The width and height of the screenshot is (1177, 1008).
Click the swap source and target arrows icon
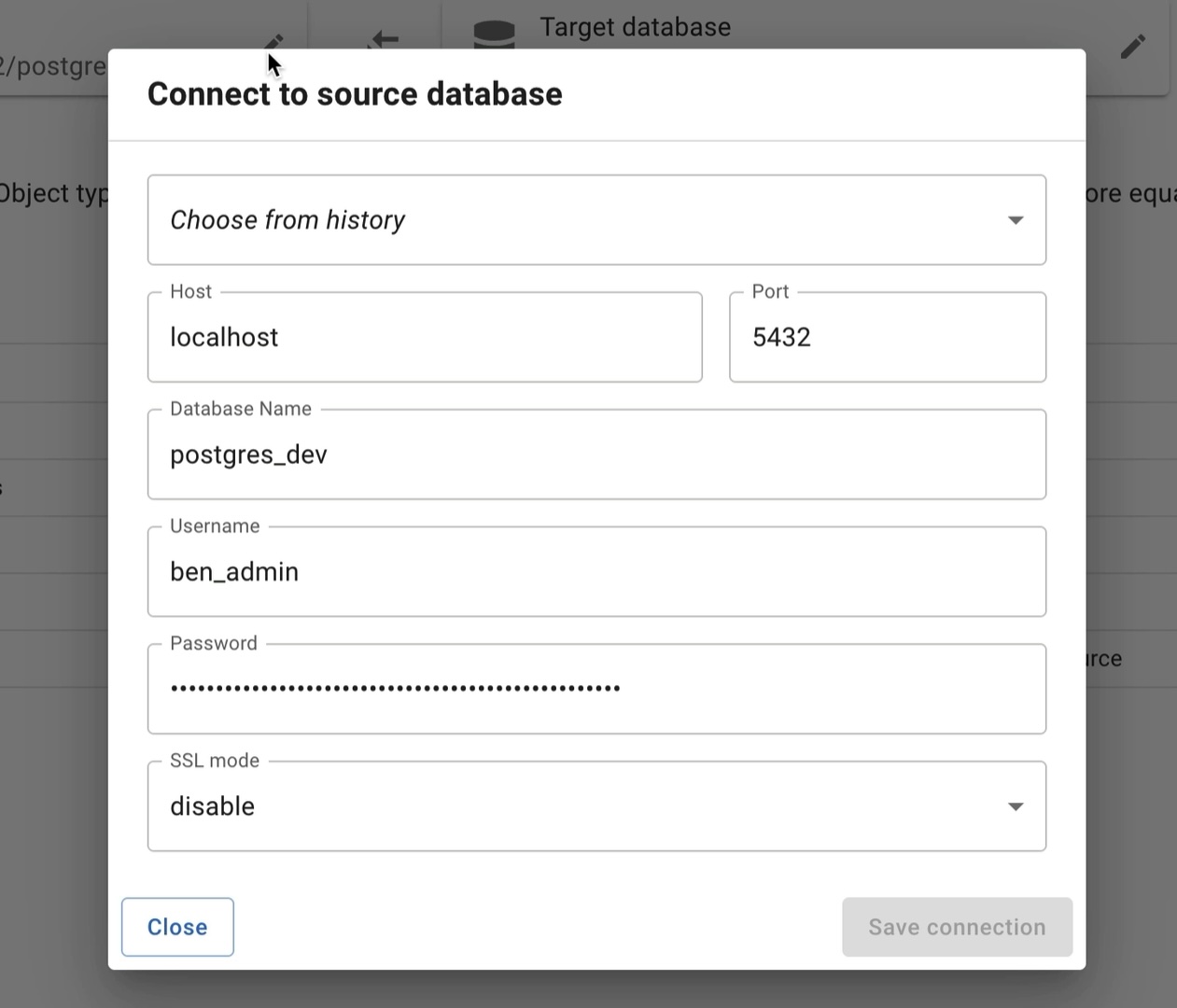tap(383, 38)
